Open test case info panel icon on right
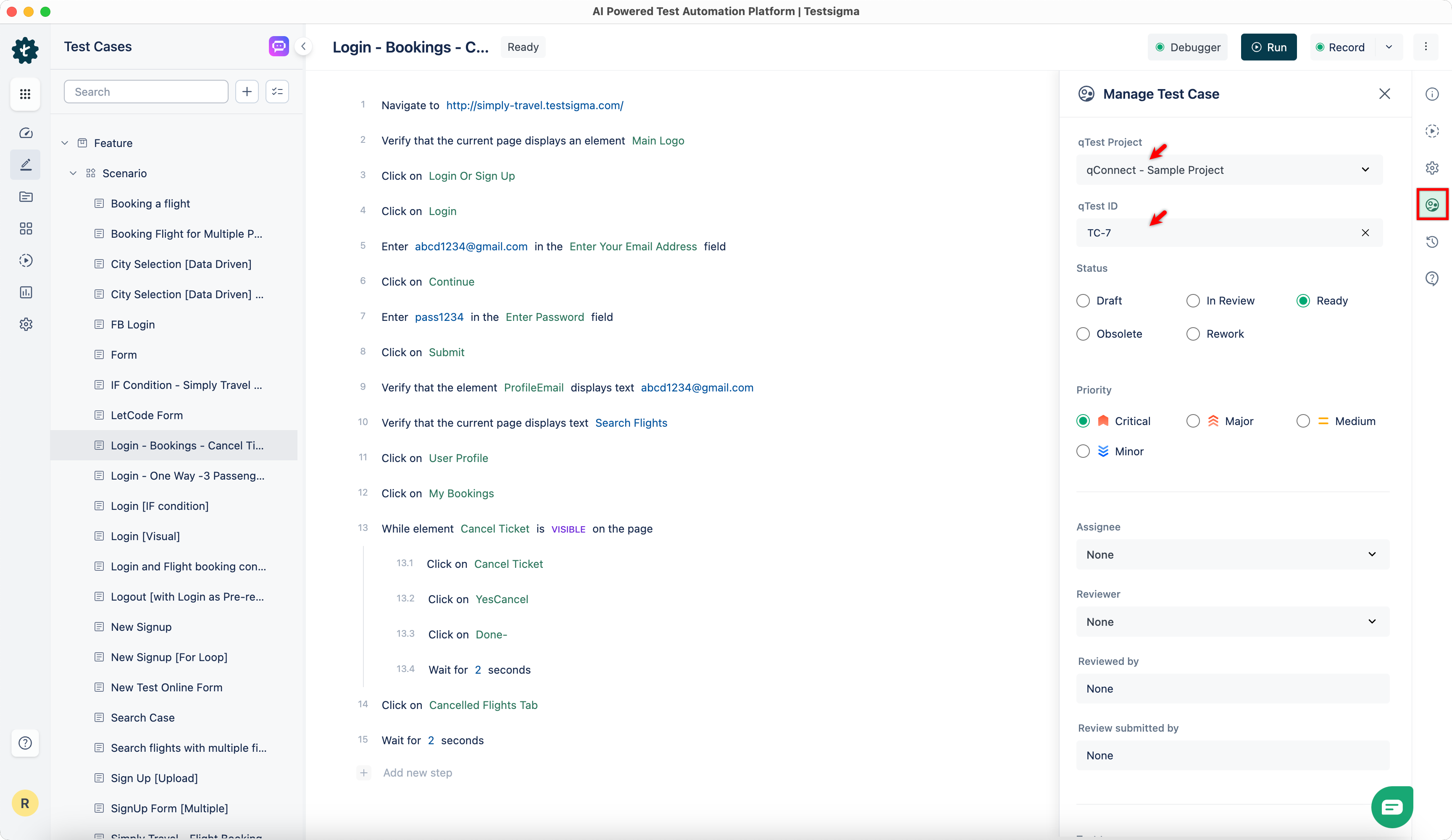The image size is (1452, 840). 1433,94
